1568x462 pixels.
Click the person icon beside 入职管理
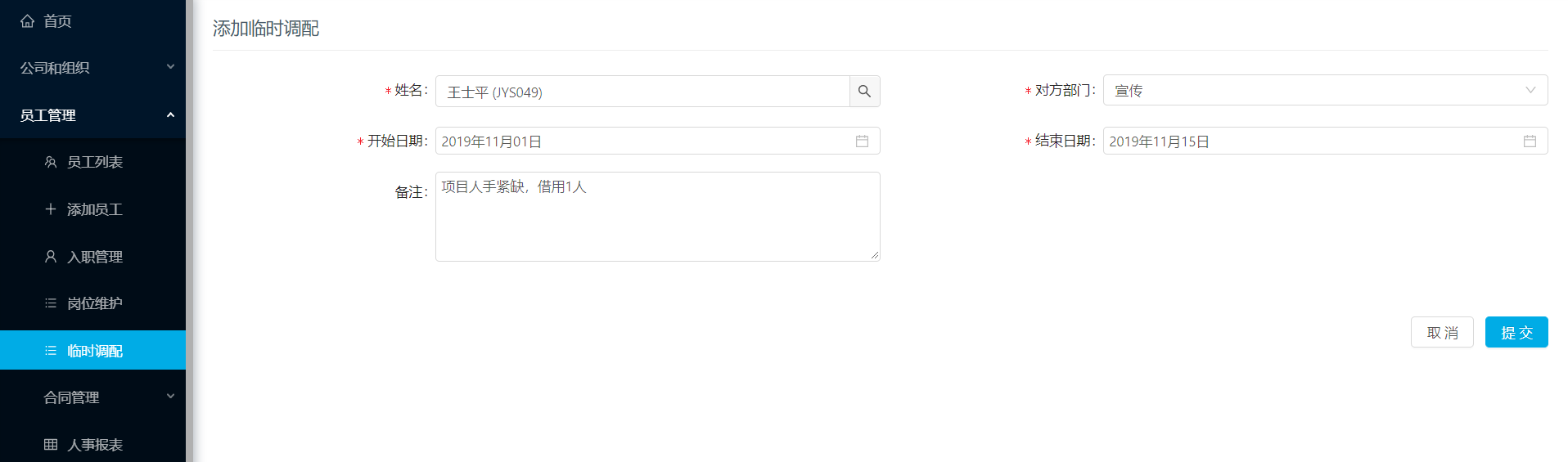[51, 257]
